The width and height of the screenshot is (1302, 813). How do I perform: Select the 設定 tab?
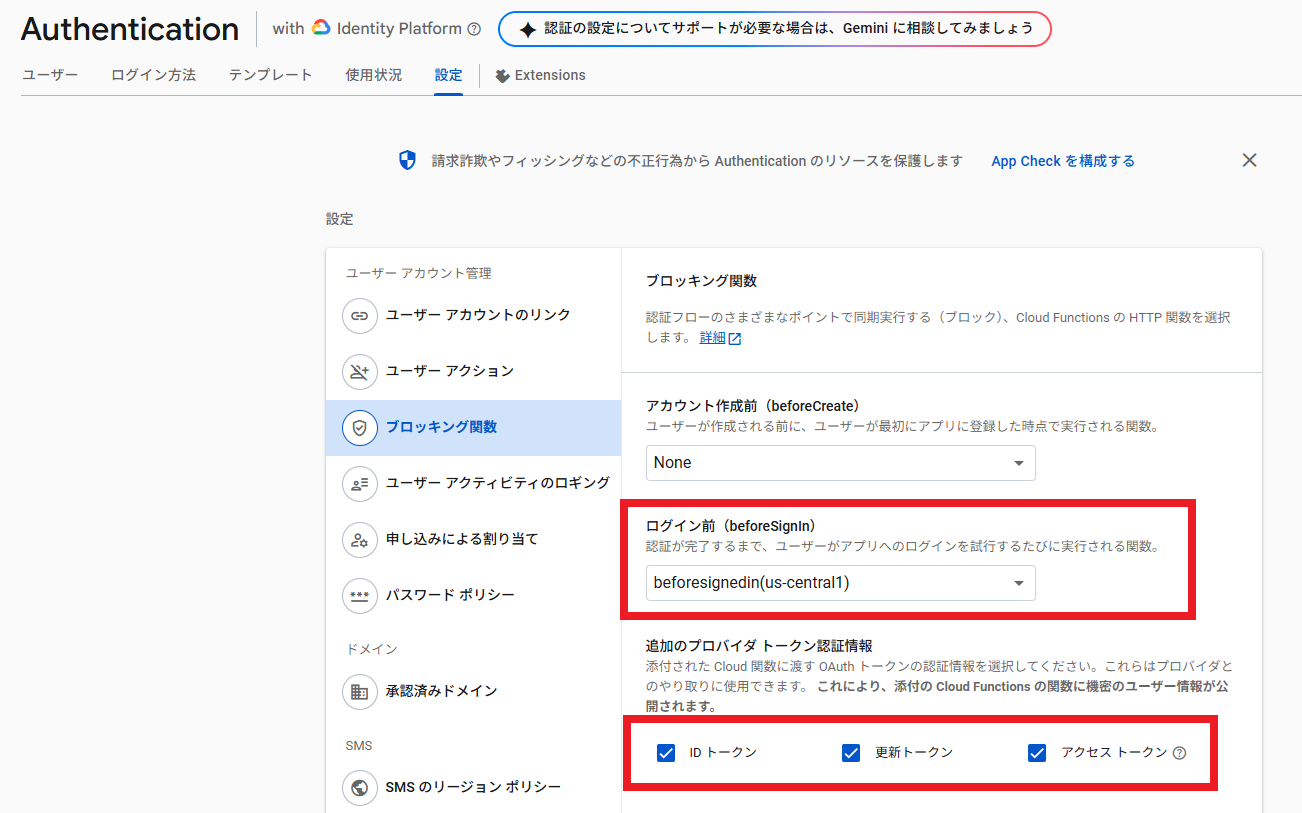[449, 75]
